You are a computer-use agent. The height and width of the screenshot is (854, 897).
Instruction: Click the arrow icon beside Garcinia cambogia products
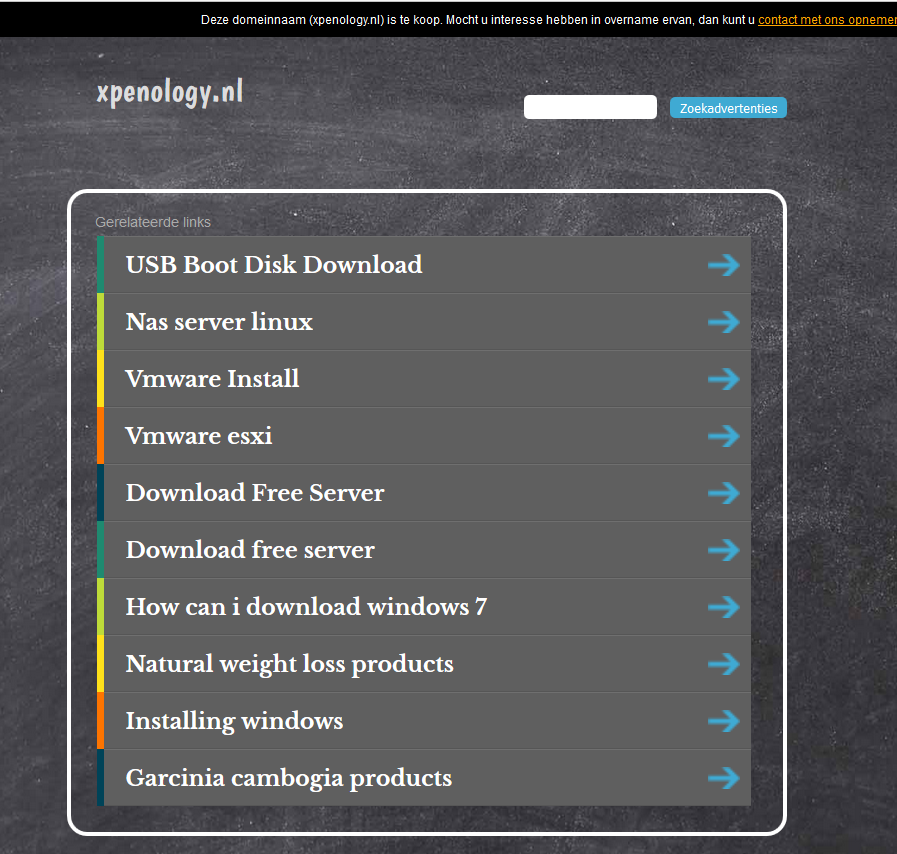tap(724, 778)
